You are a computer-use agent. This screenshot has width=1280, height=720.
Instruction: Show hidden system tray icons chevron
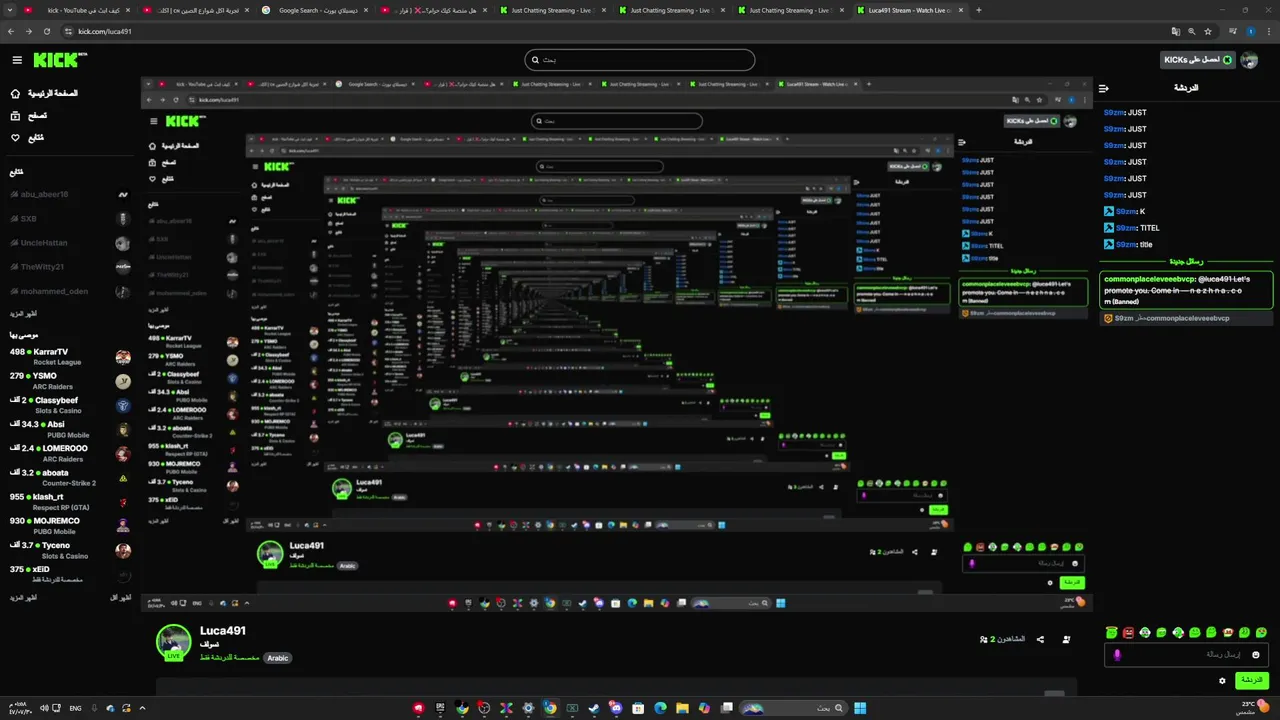pos(142,708)
